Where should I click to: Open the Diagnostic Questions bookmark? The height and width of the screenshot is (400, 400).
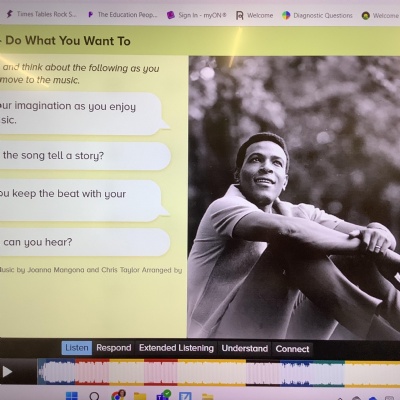(x=317, y=15)
